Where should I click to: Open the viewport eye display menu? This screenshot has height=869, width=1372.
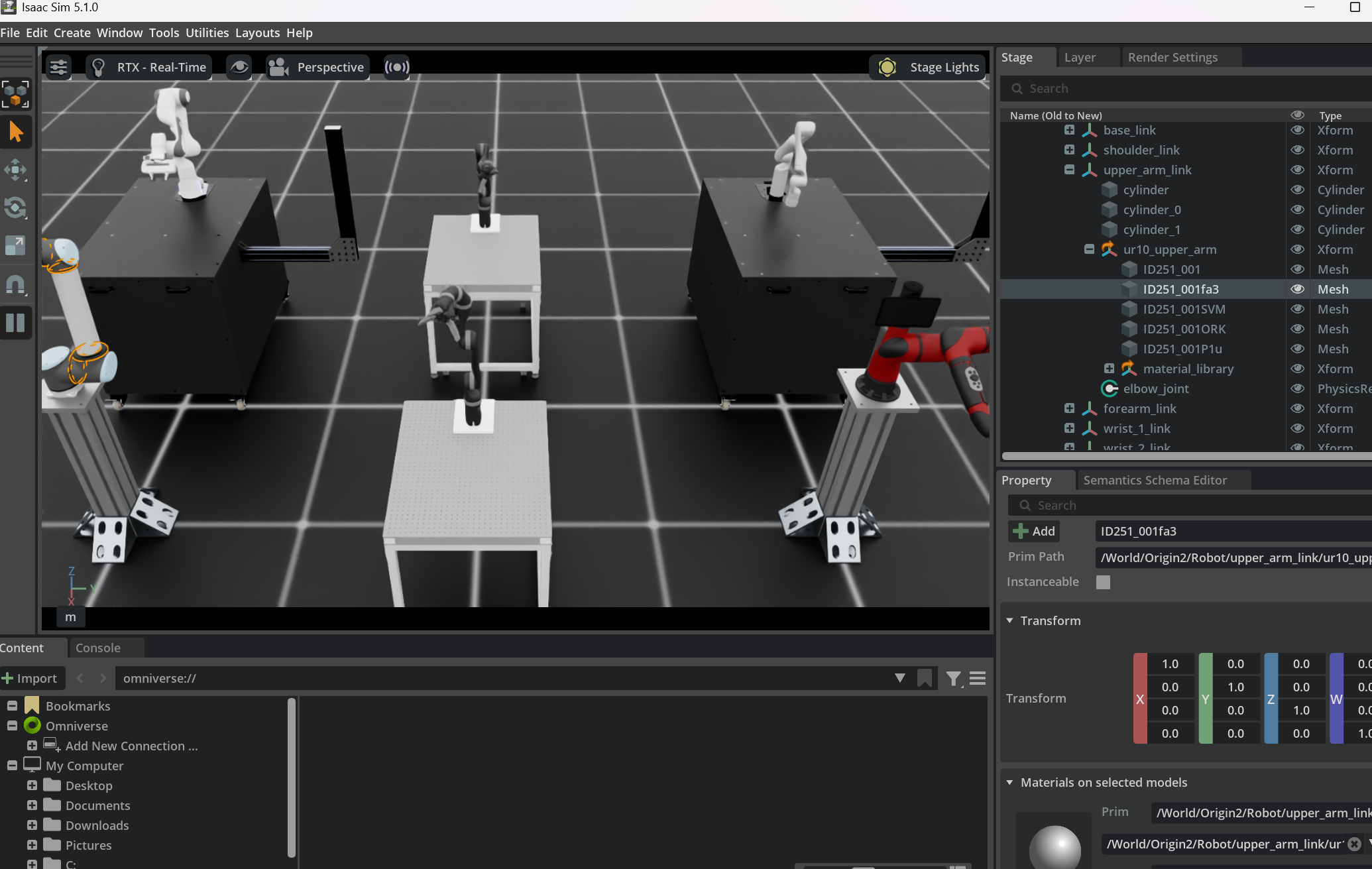tap(239, 67)
